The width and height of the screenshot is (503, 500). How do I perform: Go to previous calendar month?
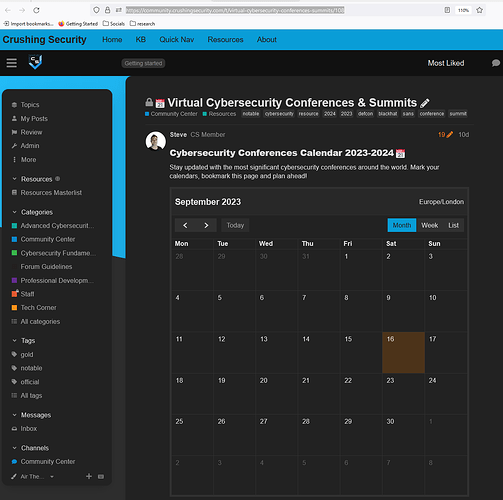click(185, 225)
